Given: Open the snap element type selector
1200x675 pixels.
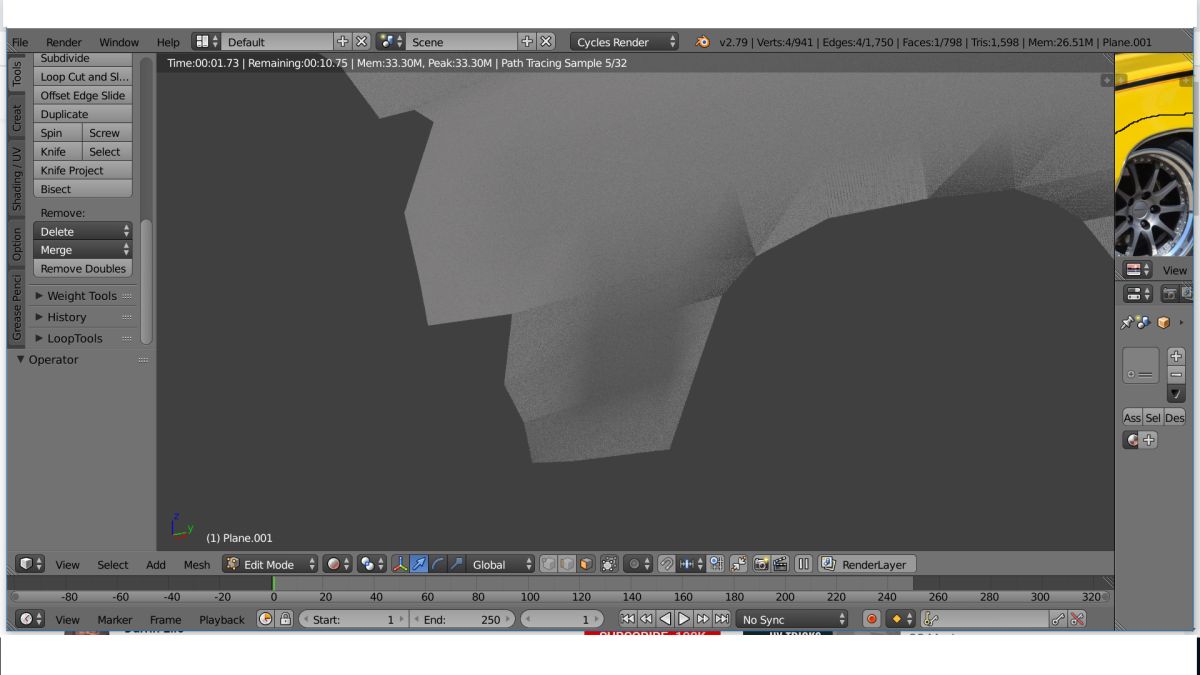Looking at the screenshot, I should pyautogui.click(x=691, y=564).
